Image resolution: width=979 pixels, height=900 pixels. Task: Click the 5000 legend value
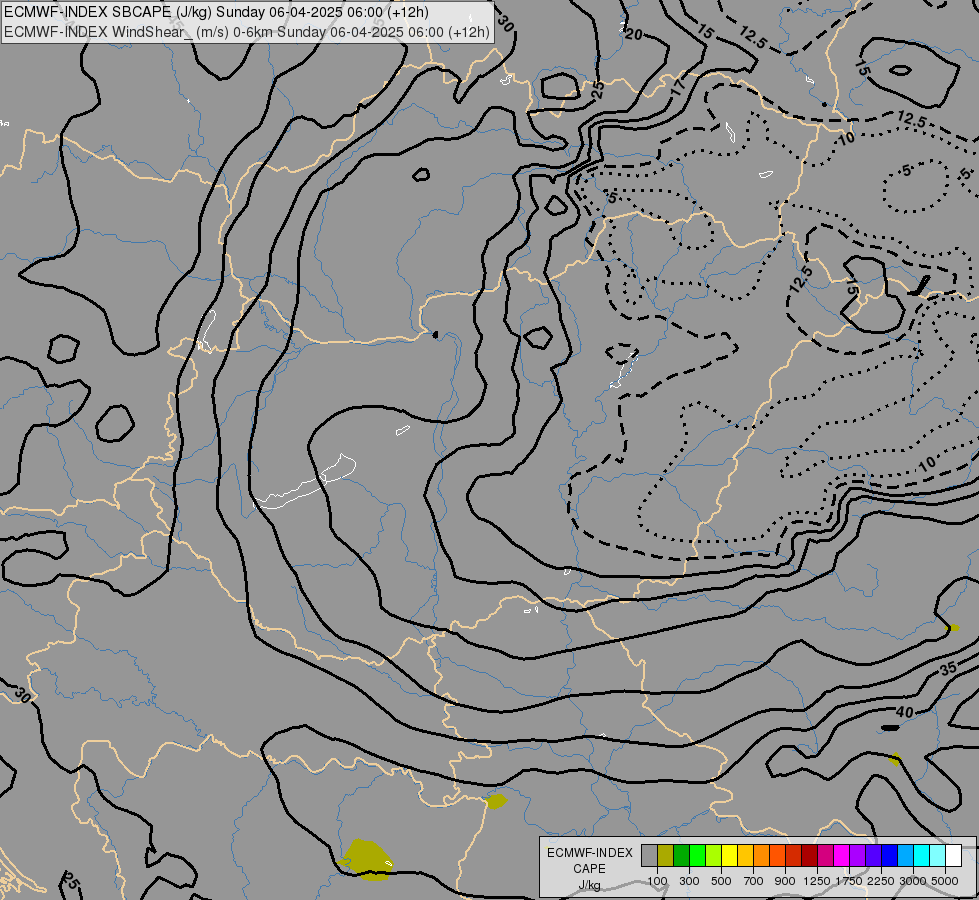click(x=945, y=881)
